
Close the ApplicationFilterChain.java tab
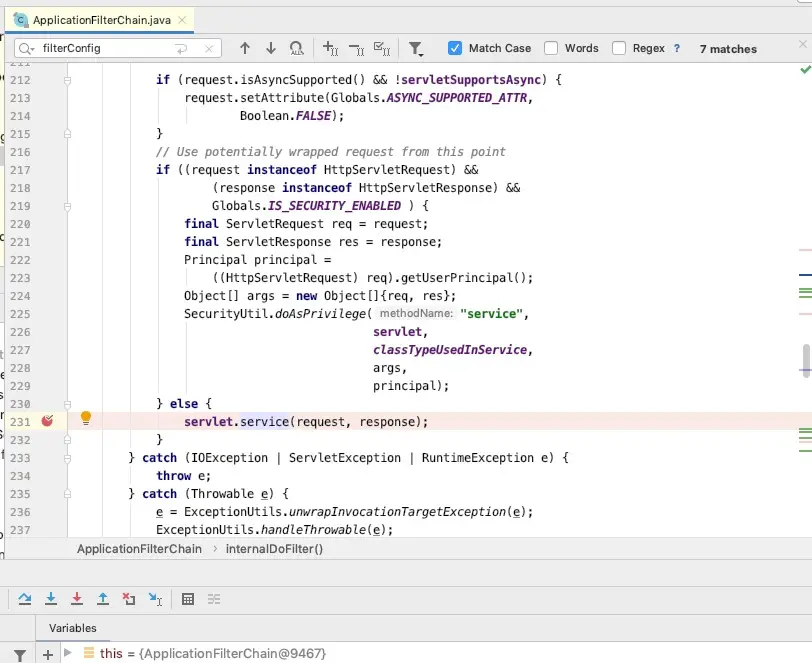(x=182, y=20)
